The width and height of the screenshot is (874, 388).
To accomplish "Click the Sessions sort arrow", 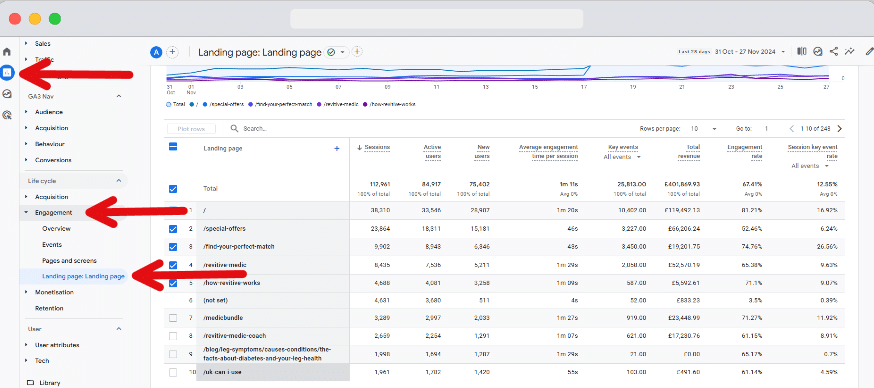I will (360, 148).
